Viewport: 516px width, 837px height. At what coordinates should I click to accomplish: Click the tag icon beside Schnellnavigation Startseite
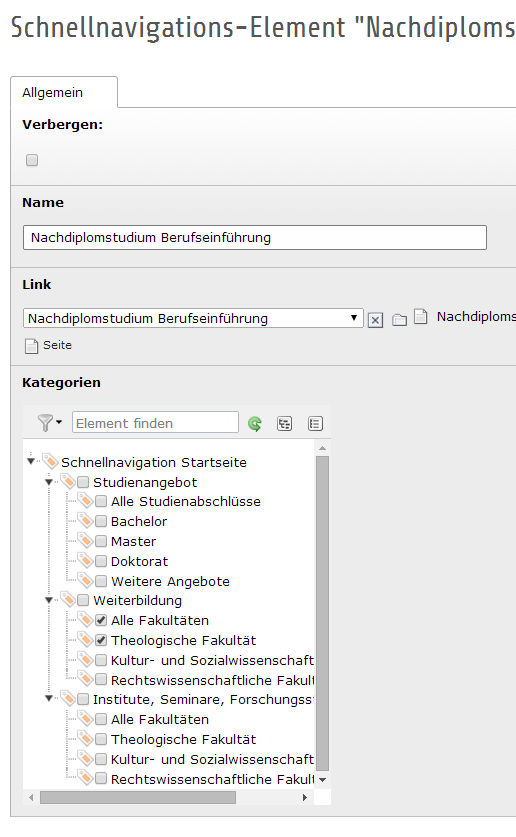pos(50,461)
